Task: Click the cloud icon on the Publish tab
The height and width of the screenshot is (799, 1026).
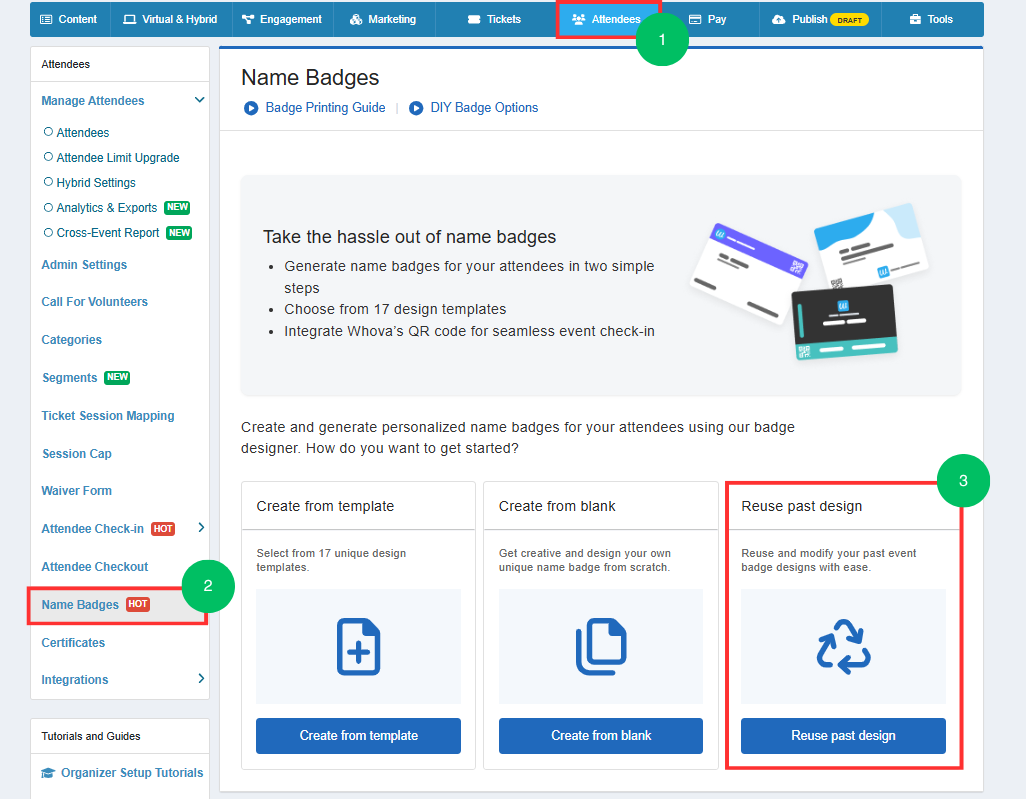Action: [x=778, y=20]
